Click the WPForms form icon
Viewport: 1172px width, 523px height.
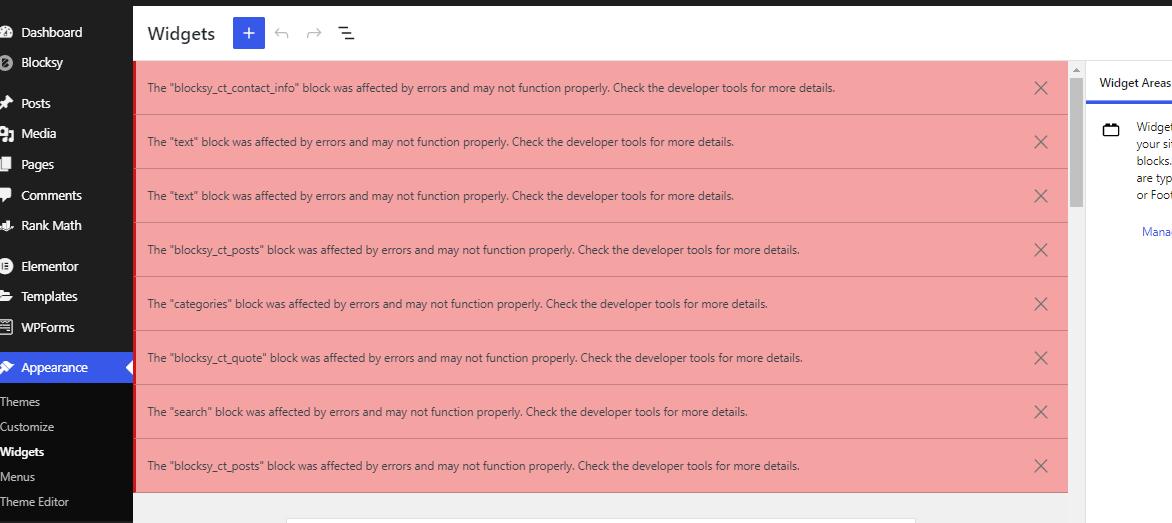pos(6,327)
